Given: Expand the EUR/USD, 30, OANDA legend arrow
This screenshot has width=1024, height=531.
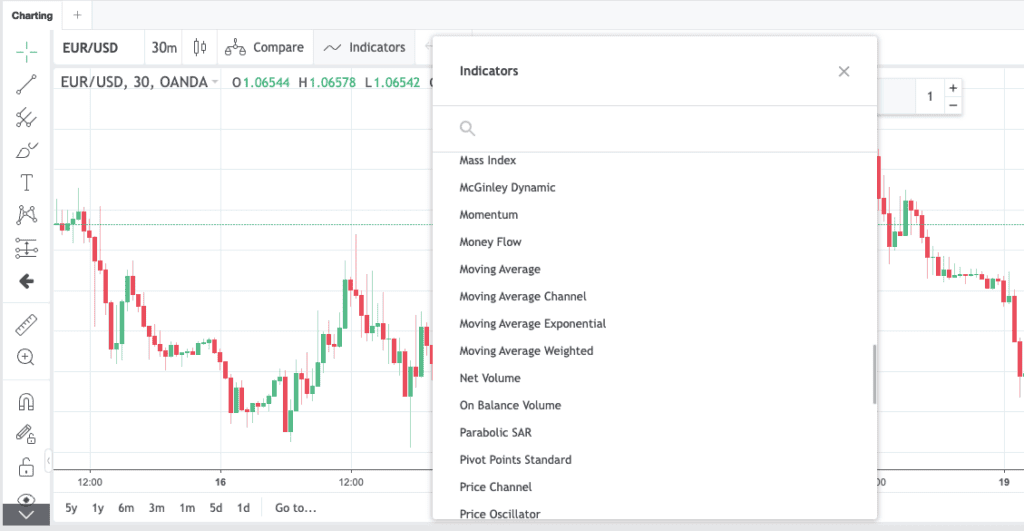Looking at the screenshot, I should (214, 82).
